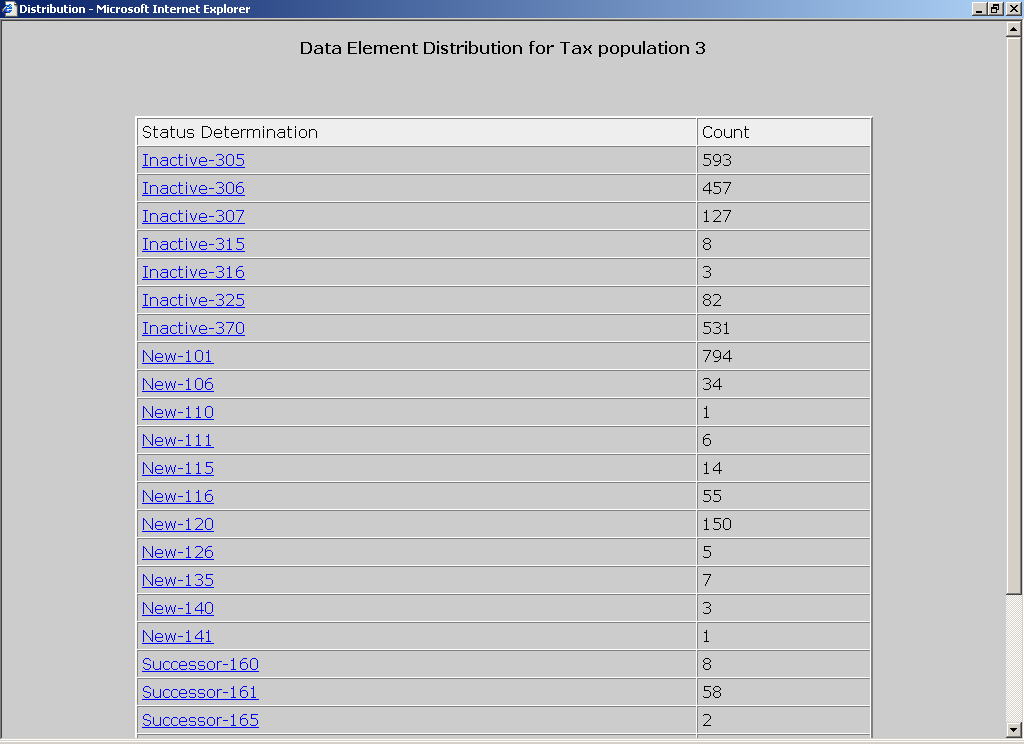Minimize the Distribution window
This screenshot has width=1024, height=744.
(x=979, y=9)
